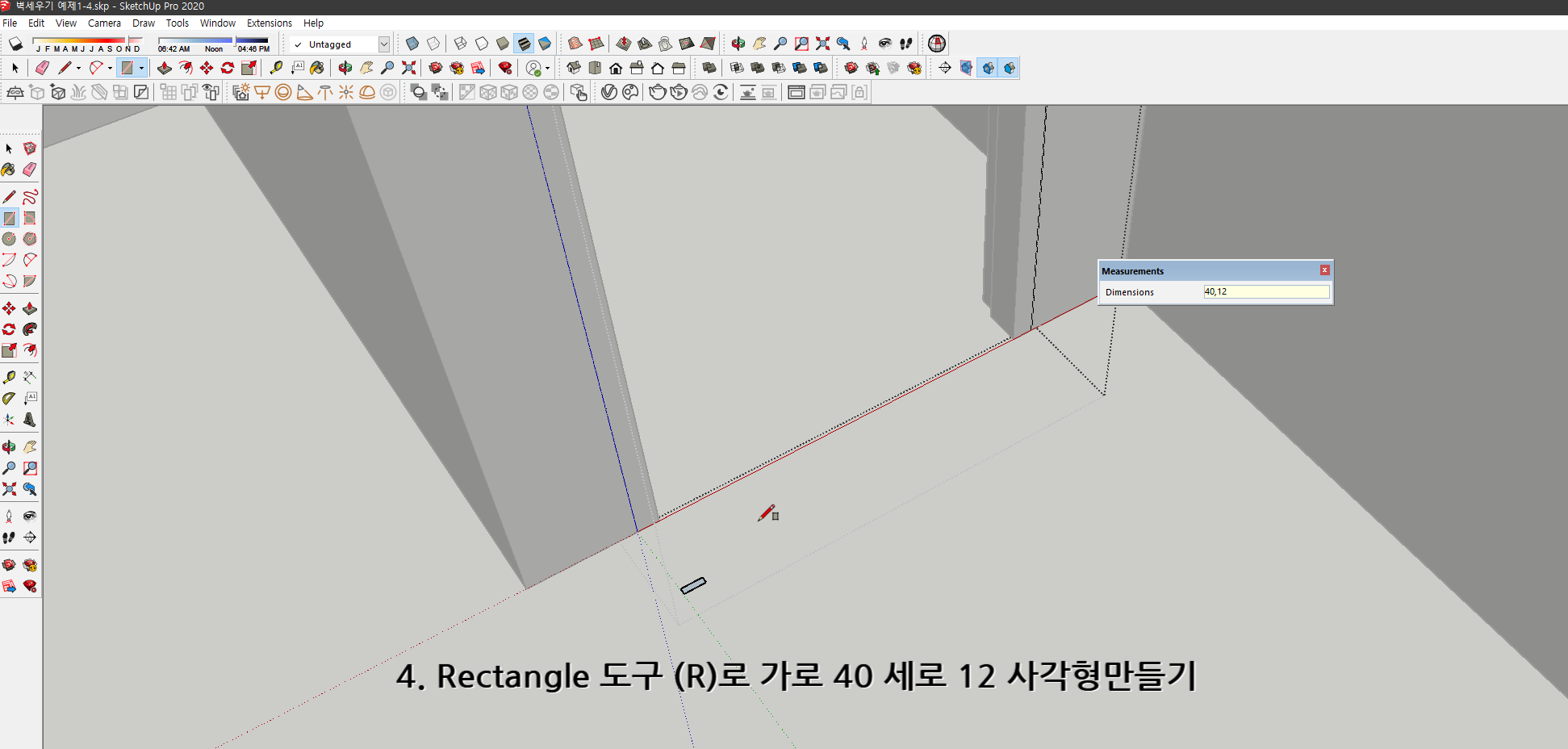
Task: Toggle shadows on or off
Action: pyautogui.click(x=15, y=44)
